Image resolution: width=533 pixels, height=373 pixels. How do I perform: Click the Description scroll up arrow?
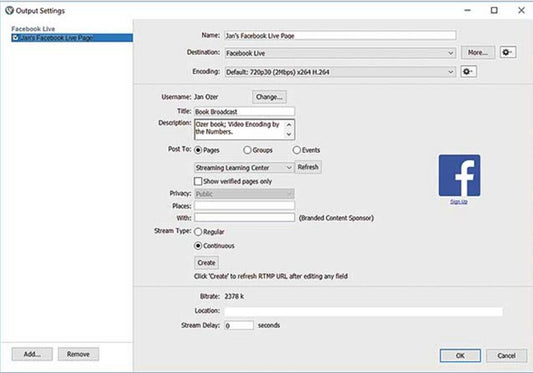pyautogui.click(x=289, y=125)
